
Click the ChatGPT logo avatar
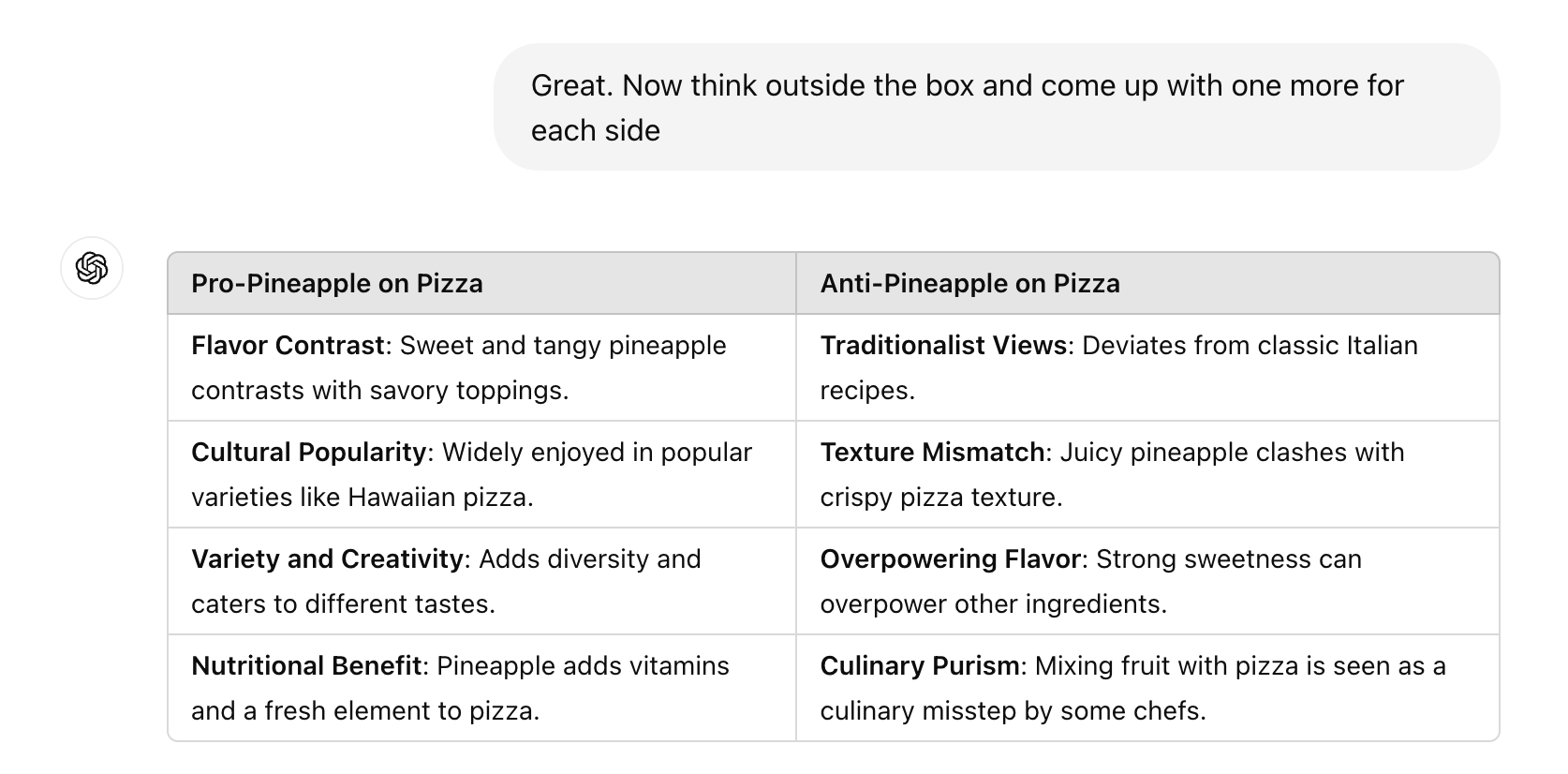pos(92,268)
